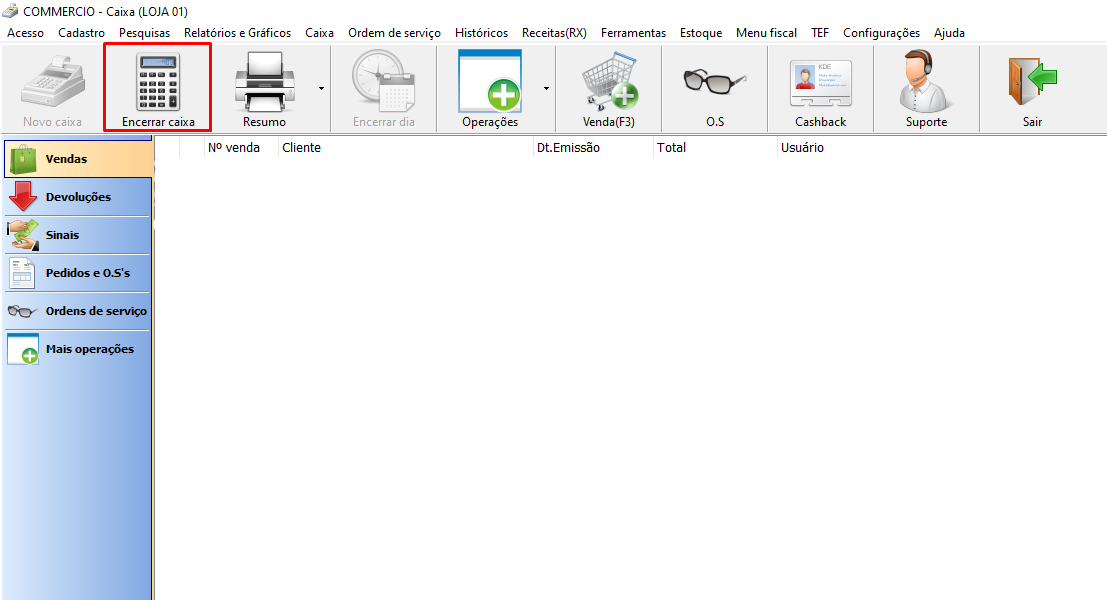Contact Suporte headset agent icon
This screenshot has width=1107, height=600.
[926, 81]
